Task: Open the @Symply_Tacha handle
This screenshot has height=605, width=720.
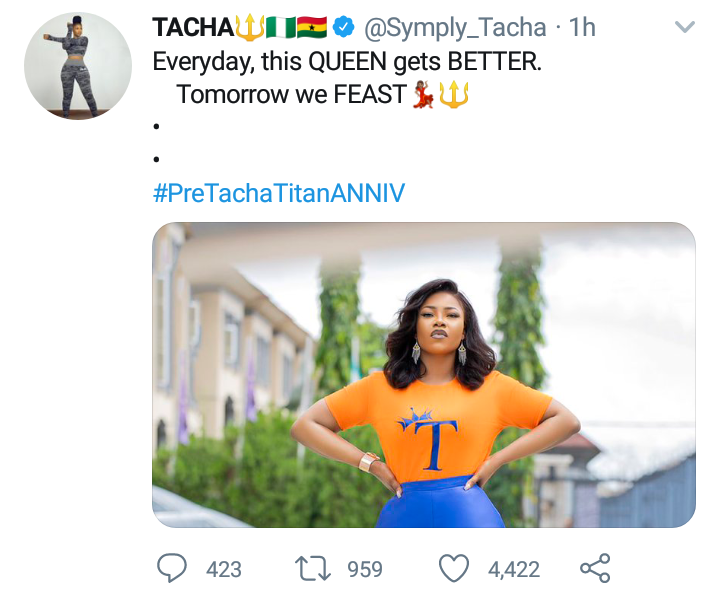Action: 455,28
